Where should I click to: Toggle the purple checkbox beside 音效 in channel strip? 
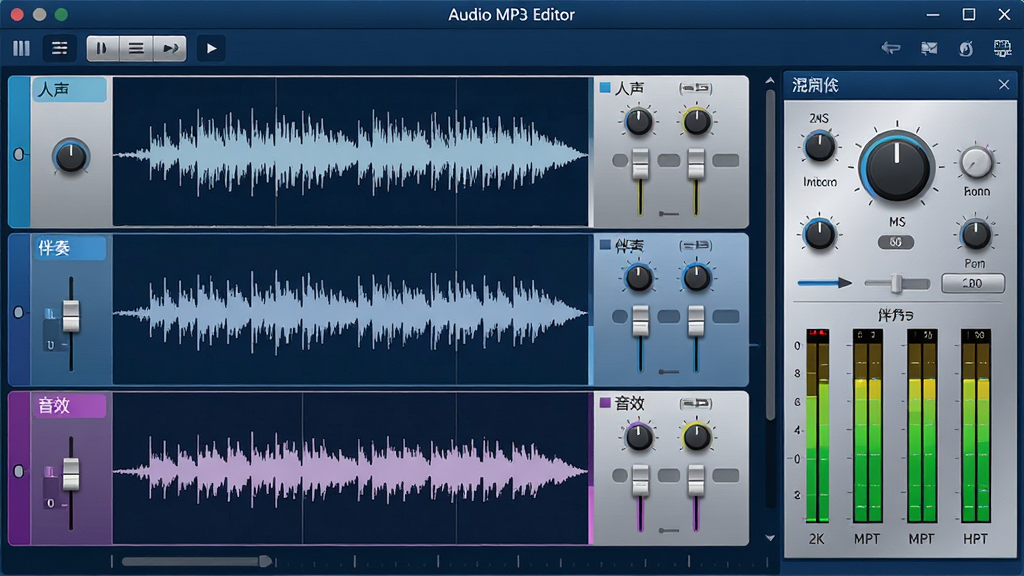[x=605, y=402]
